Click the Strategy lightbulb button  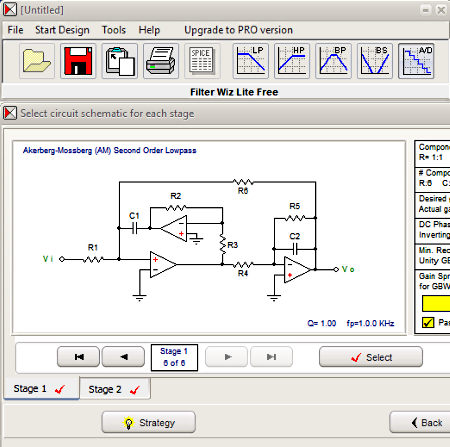[149, 423]
